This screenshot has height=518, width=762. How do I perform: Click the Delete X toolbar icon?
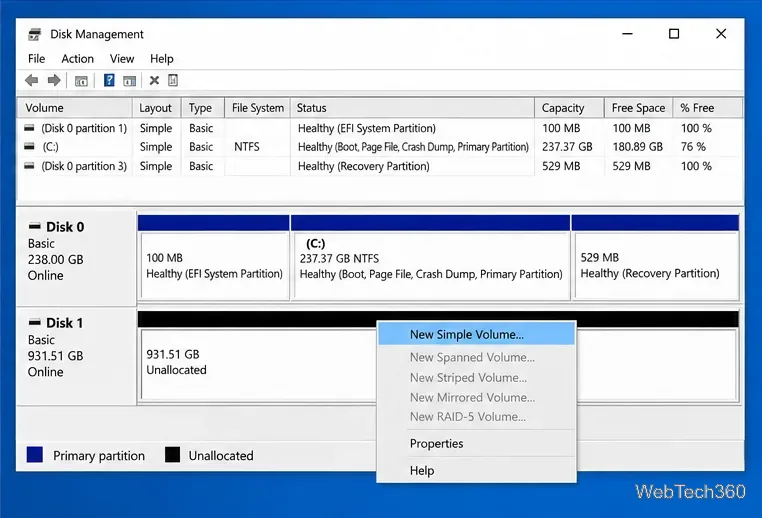click(x=154, y=80)
